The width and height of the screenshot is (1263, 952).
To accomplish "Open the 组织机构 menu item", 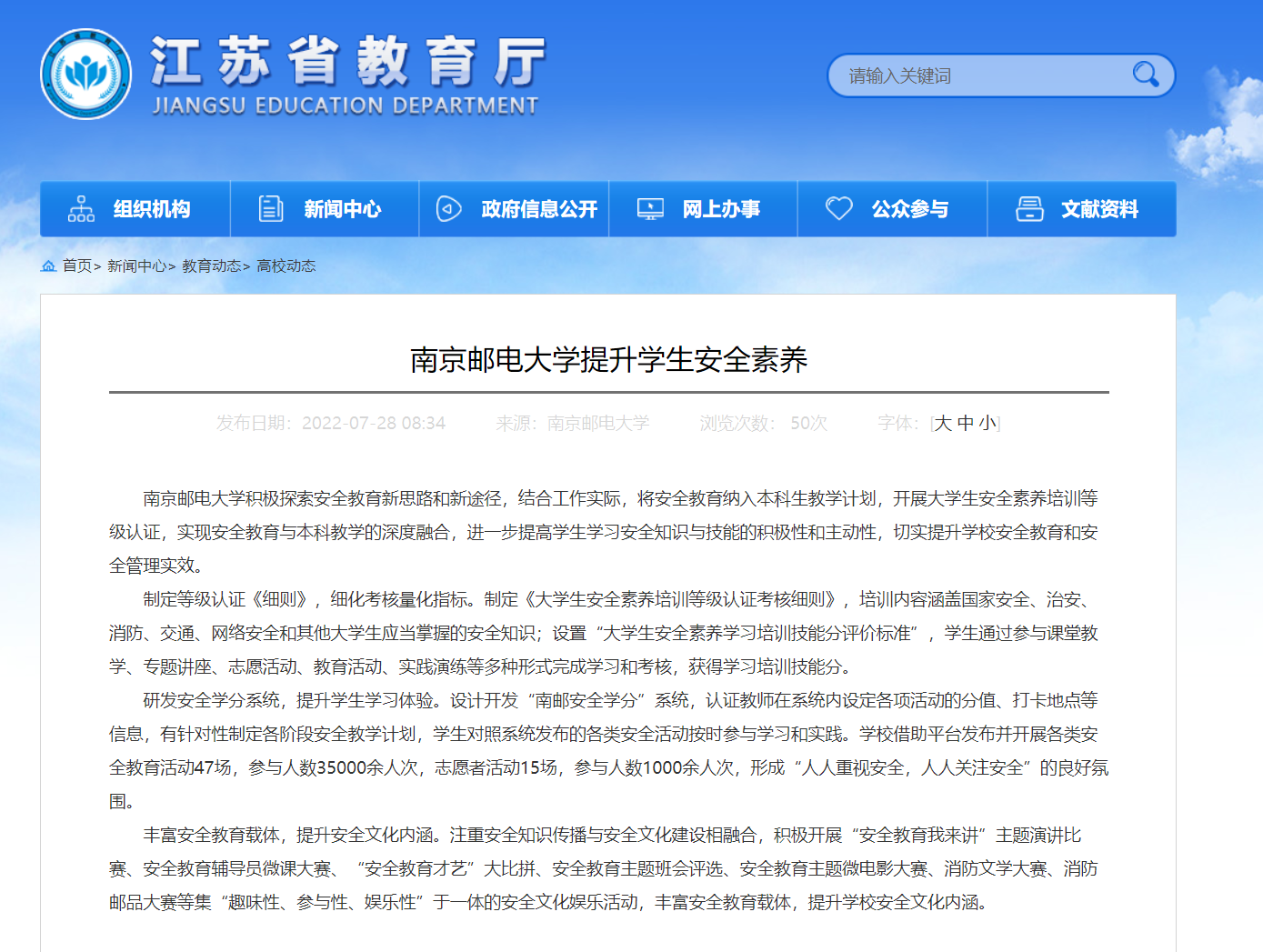I will [152, 209].
